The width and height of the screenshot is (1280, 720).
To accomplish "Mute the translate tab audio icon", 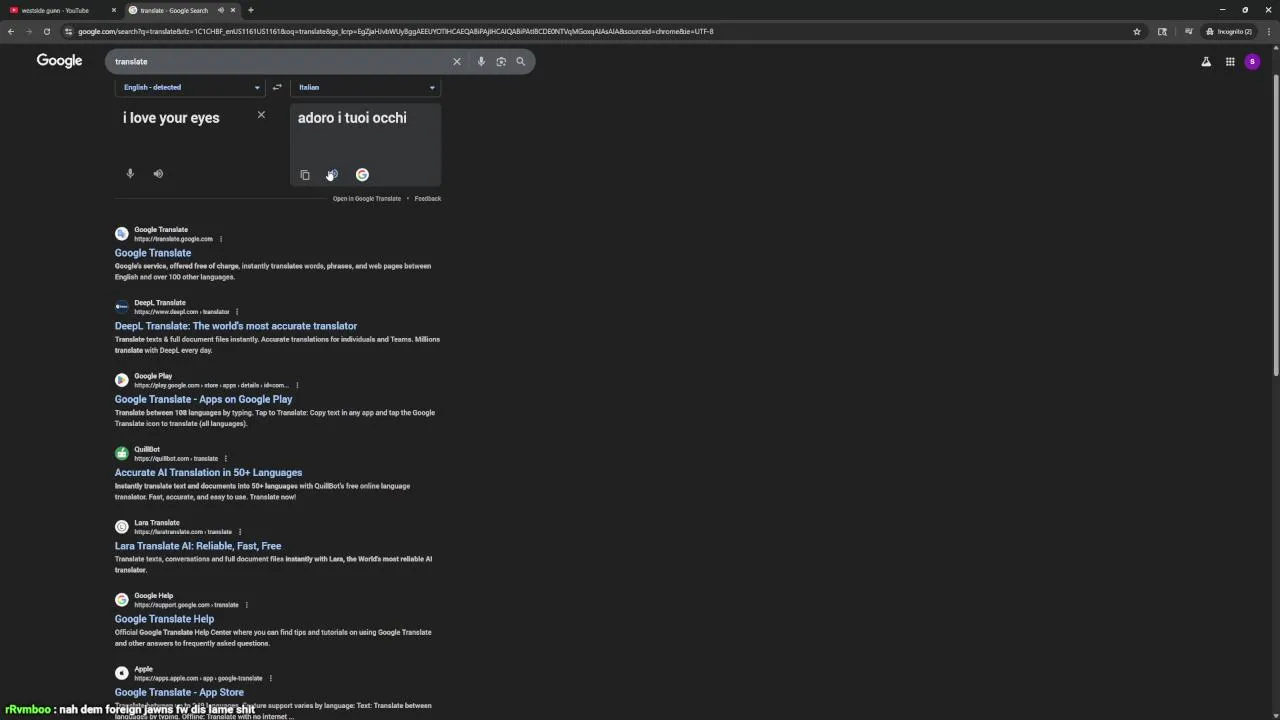I will (x=220, y=10).
